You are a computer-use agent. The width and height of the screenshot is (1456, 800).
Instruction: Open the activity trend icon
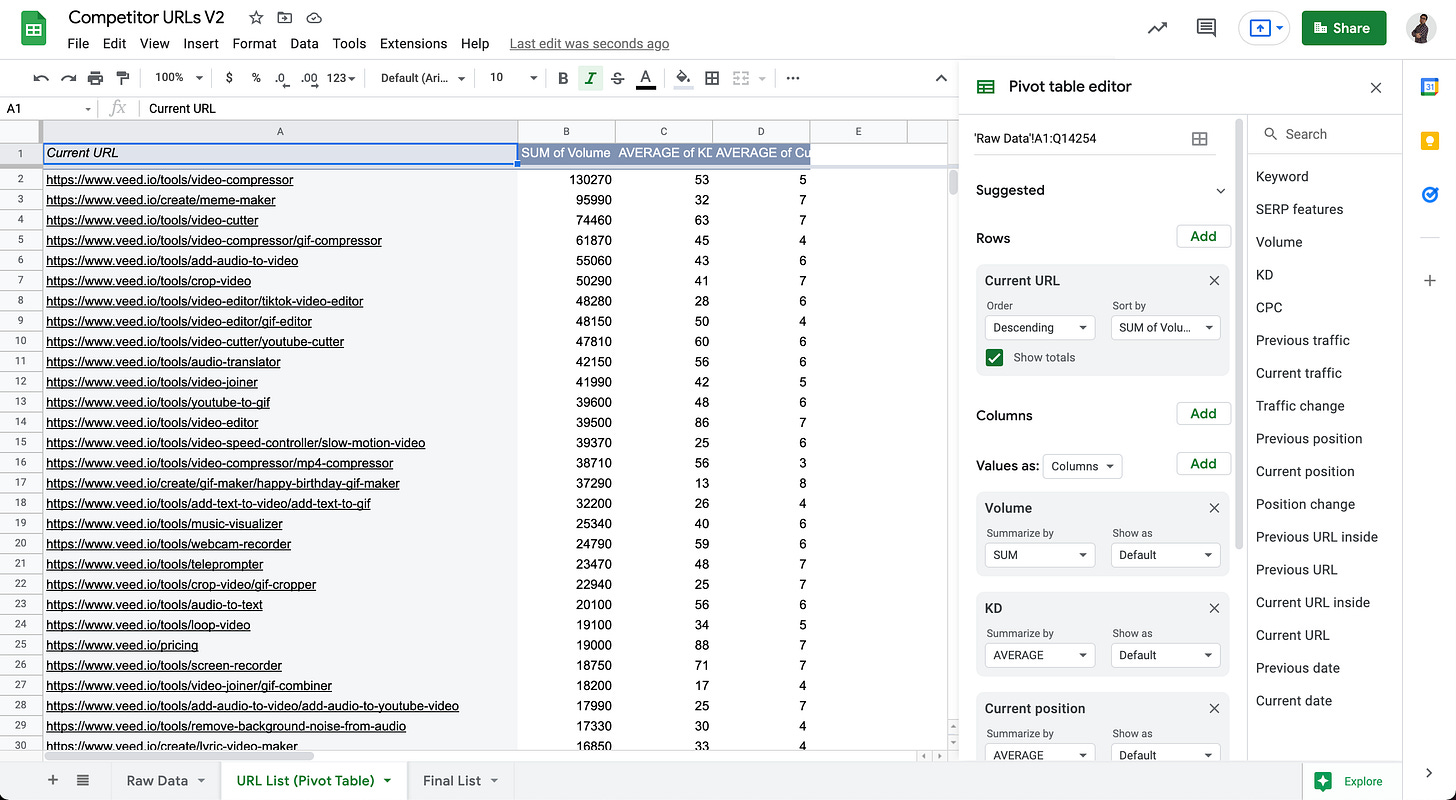1157,28
